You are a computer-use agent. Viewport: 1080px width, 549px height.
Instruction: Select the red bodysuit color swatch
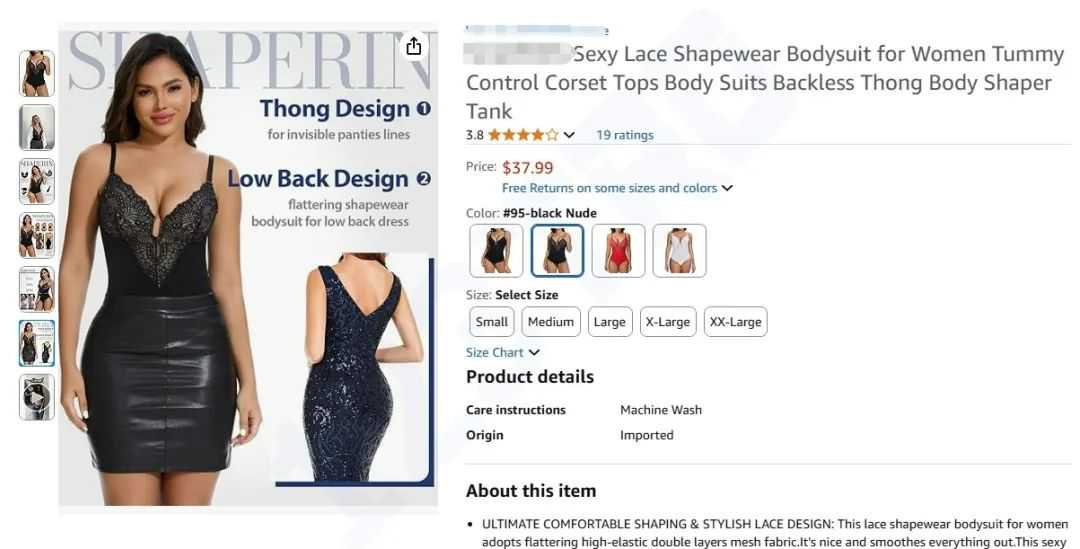click(619, 251)
